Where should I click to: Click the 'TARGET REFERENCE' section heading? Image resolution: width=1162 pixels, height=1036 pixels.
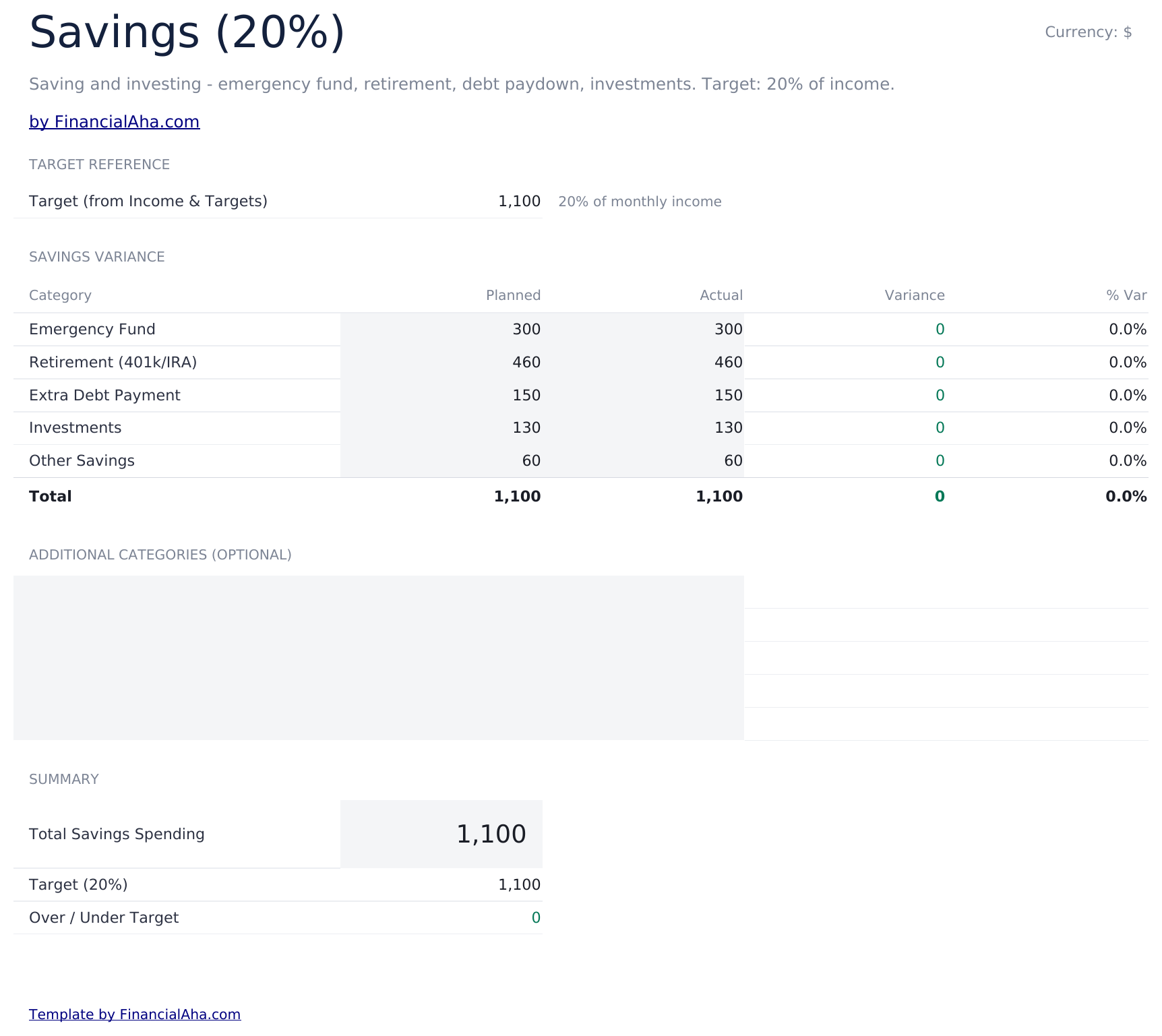pos(99,164)
